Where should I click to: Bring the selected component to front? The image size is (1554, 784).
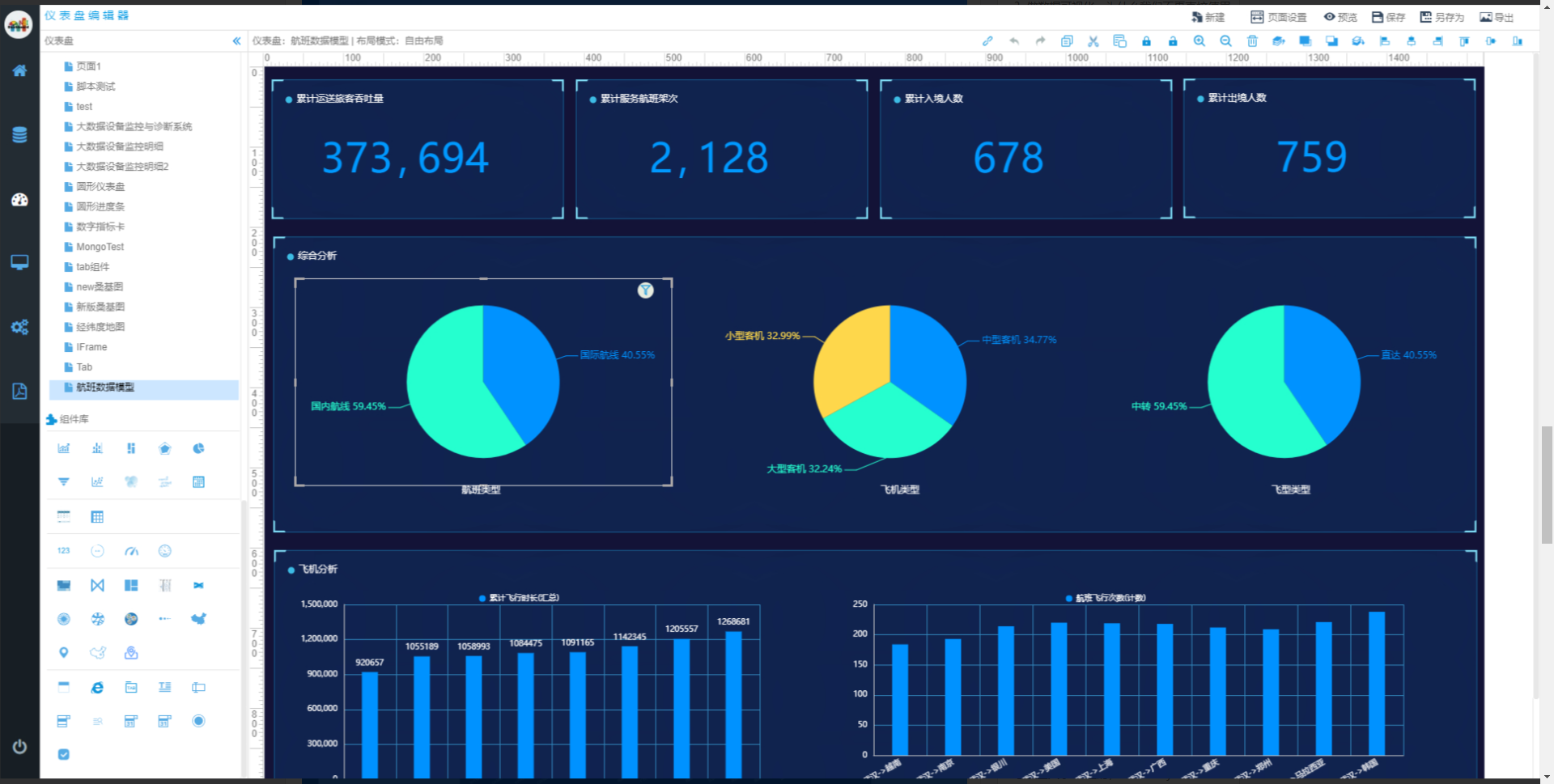[x=1305, y=41]
